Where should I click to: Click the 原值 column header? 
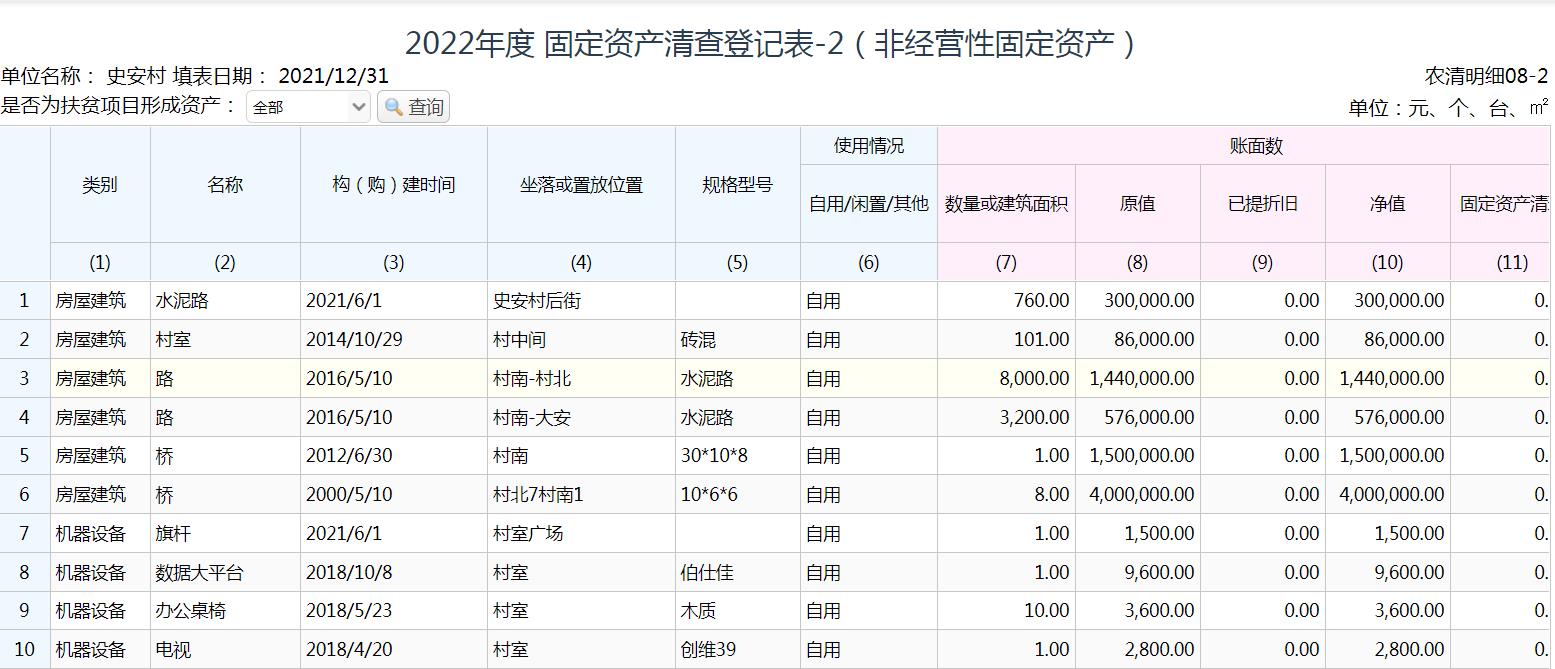pos(1137,204)
